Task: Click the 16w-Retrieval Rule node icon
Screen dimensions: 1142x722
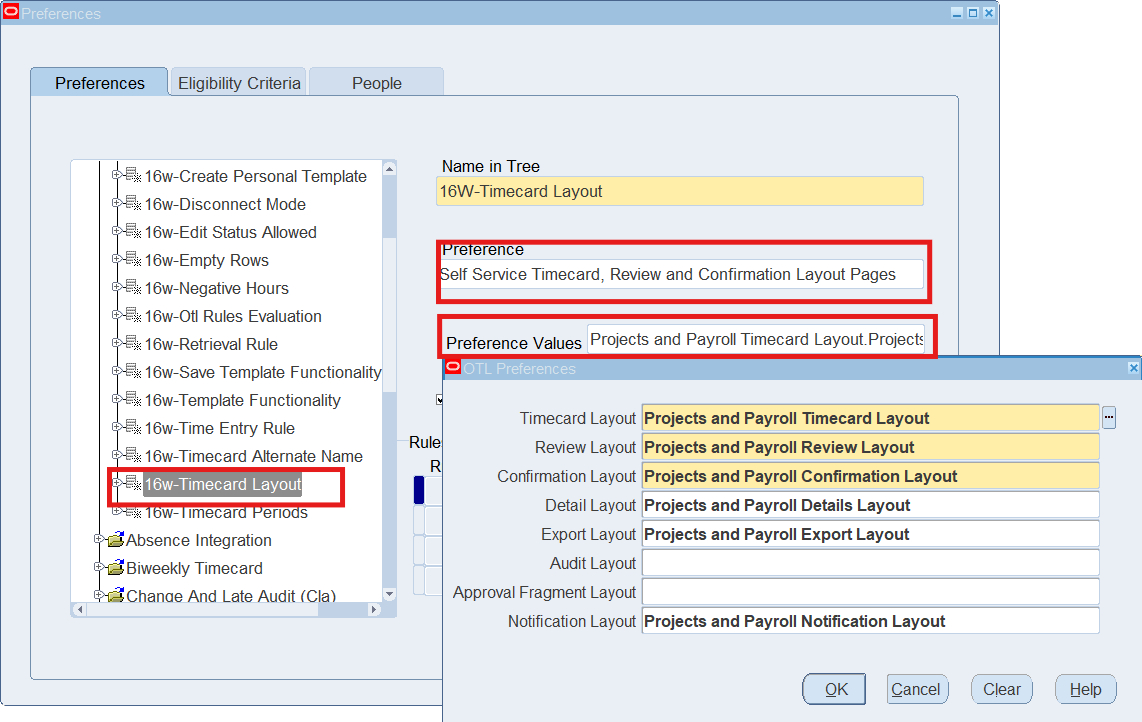Action: click(x=133, y=344)
